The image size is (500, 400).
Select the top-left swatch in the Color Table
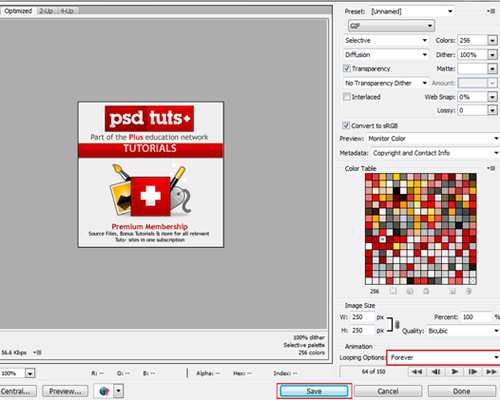(369, 177)
